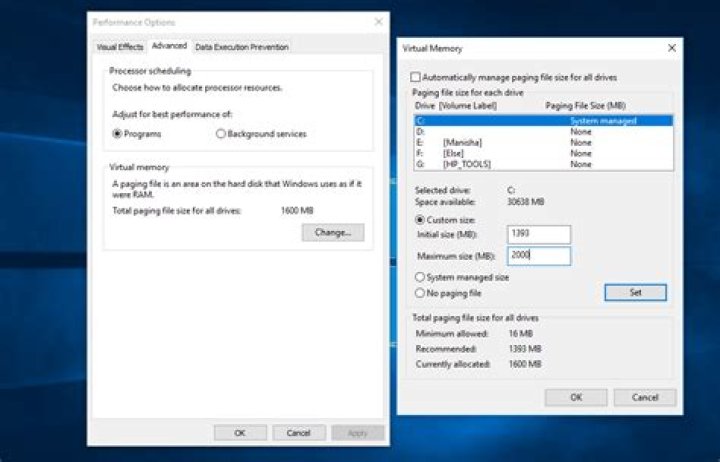Click the Set button
This screenshot has height=462, width=720.
636,293
